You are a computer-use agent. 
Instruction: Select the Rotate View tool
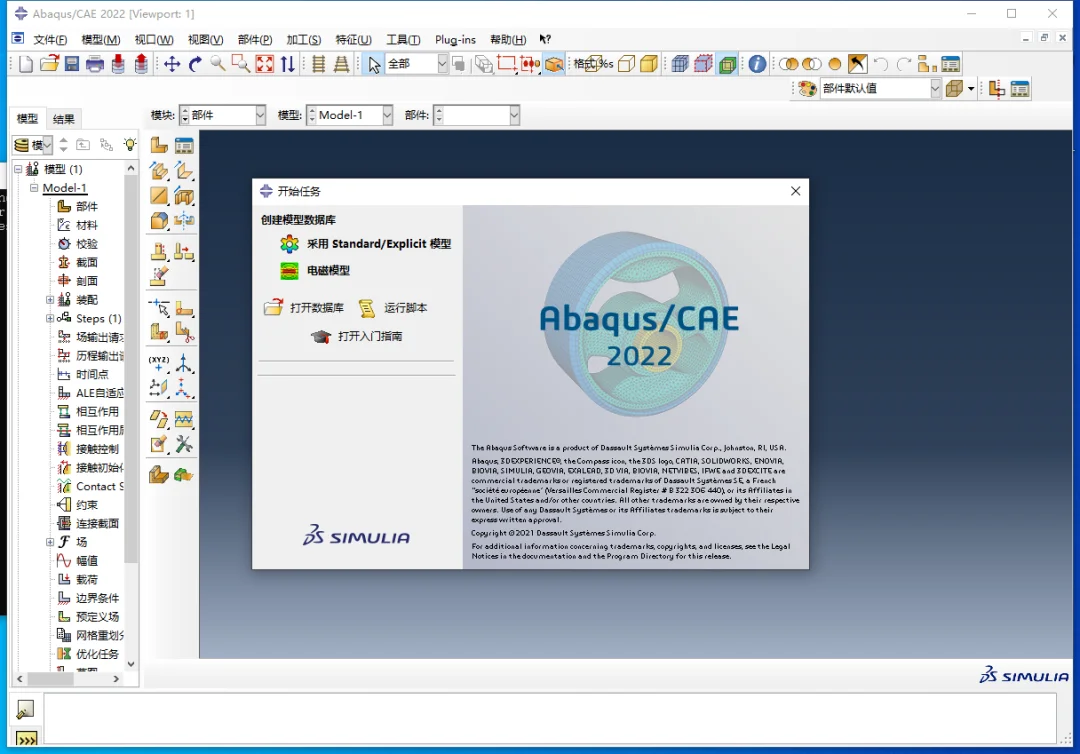(x=196, y=64)
